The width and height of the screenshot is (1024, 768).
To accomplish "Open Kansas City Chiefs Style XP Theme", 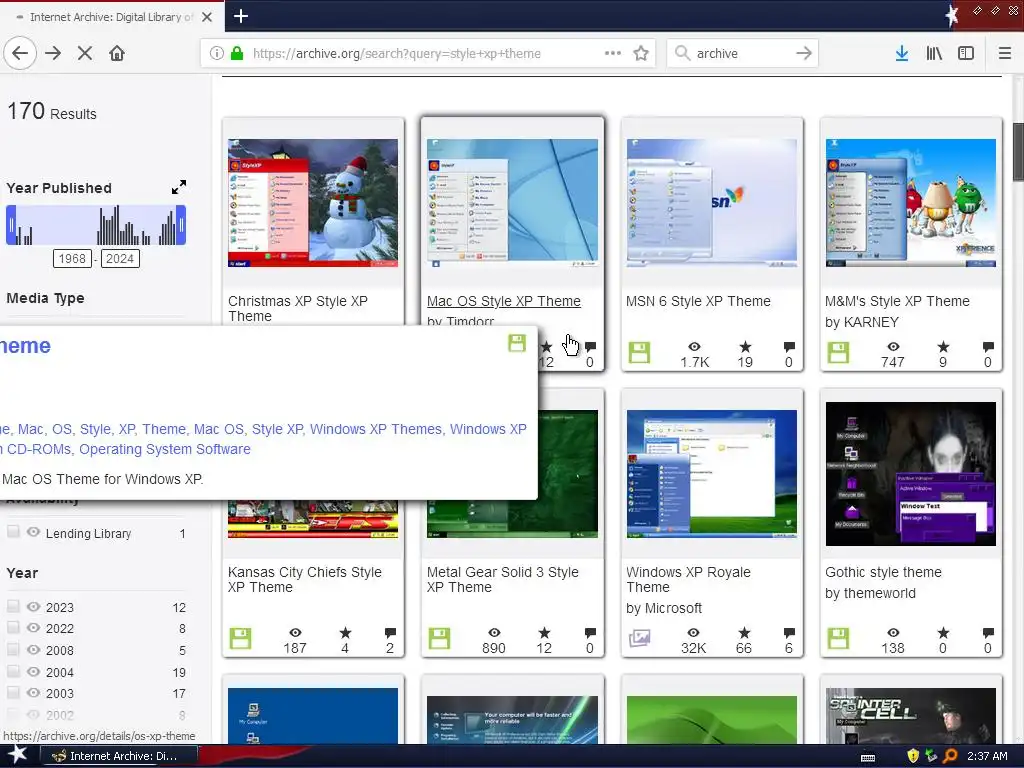I will [x=304, y=579].
